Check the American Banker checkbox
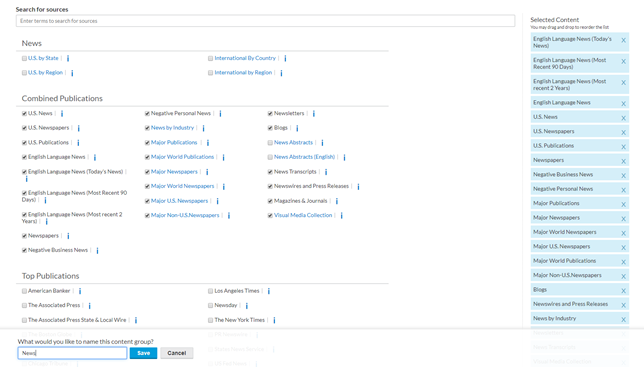 point(24,291)
